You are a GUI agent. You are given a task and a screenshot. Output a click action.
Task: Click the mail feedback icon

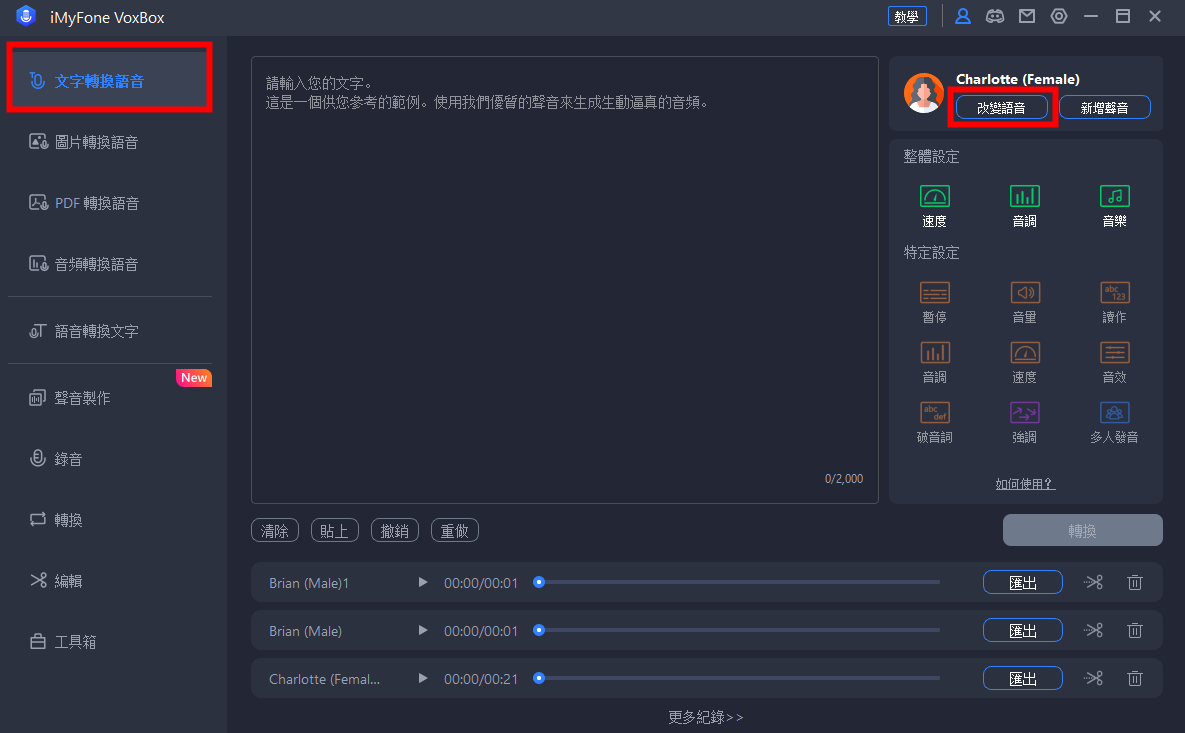[x=1026, y=16]
